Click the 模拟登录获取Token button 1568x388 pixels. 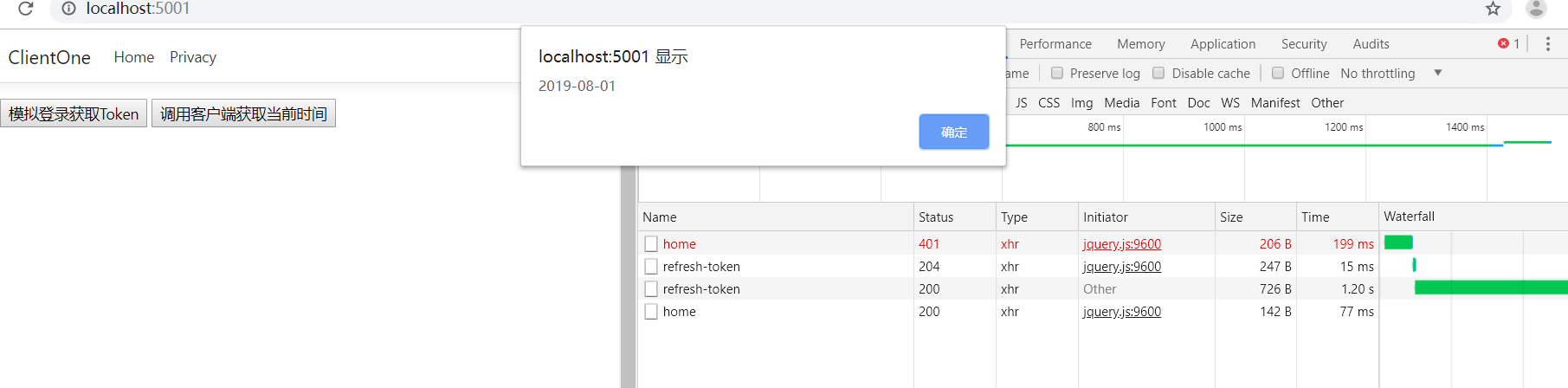point(74,113)
